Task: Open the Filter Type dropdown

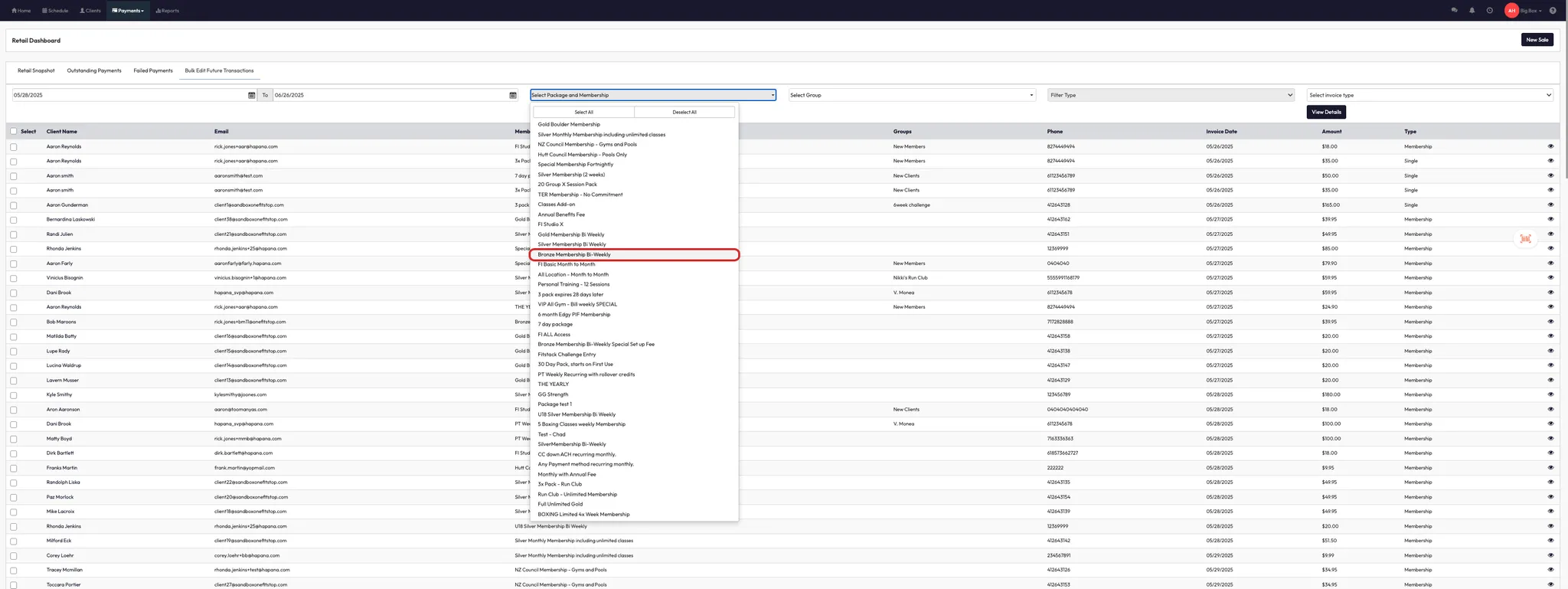Action: click(1171, 95)
